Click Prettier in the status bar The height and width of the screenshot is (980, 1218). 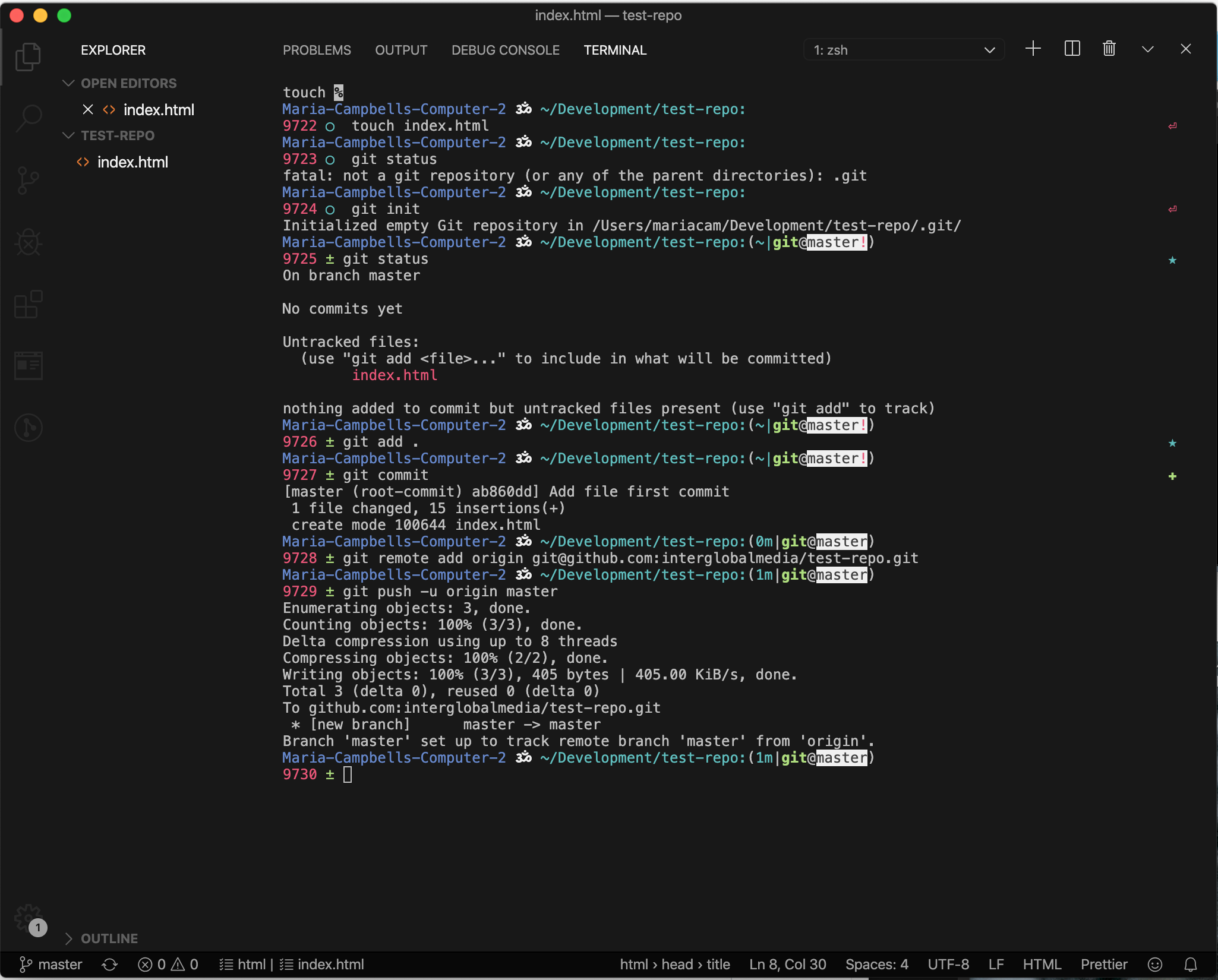point(1104,964)
